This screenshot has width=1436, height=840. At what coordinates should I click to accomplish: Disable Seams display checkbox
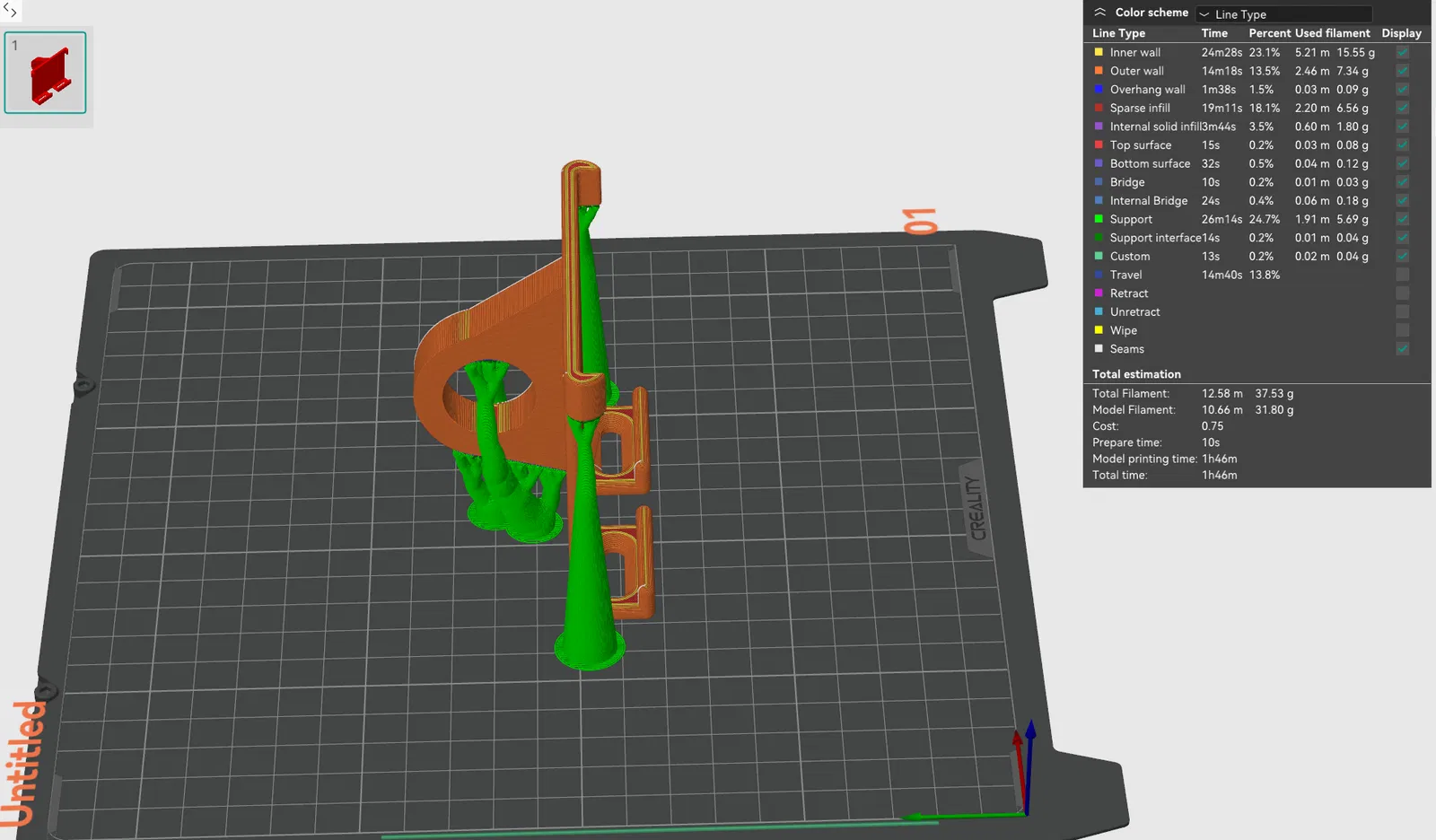click(x=1402, y=349)
